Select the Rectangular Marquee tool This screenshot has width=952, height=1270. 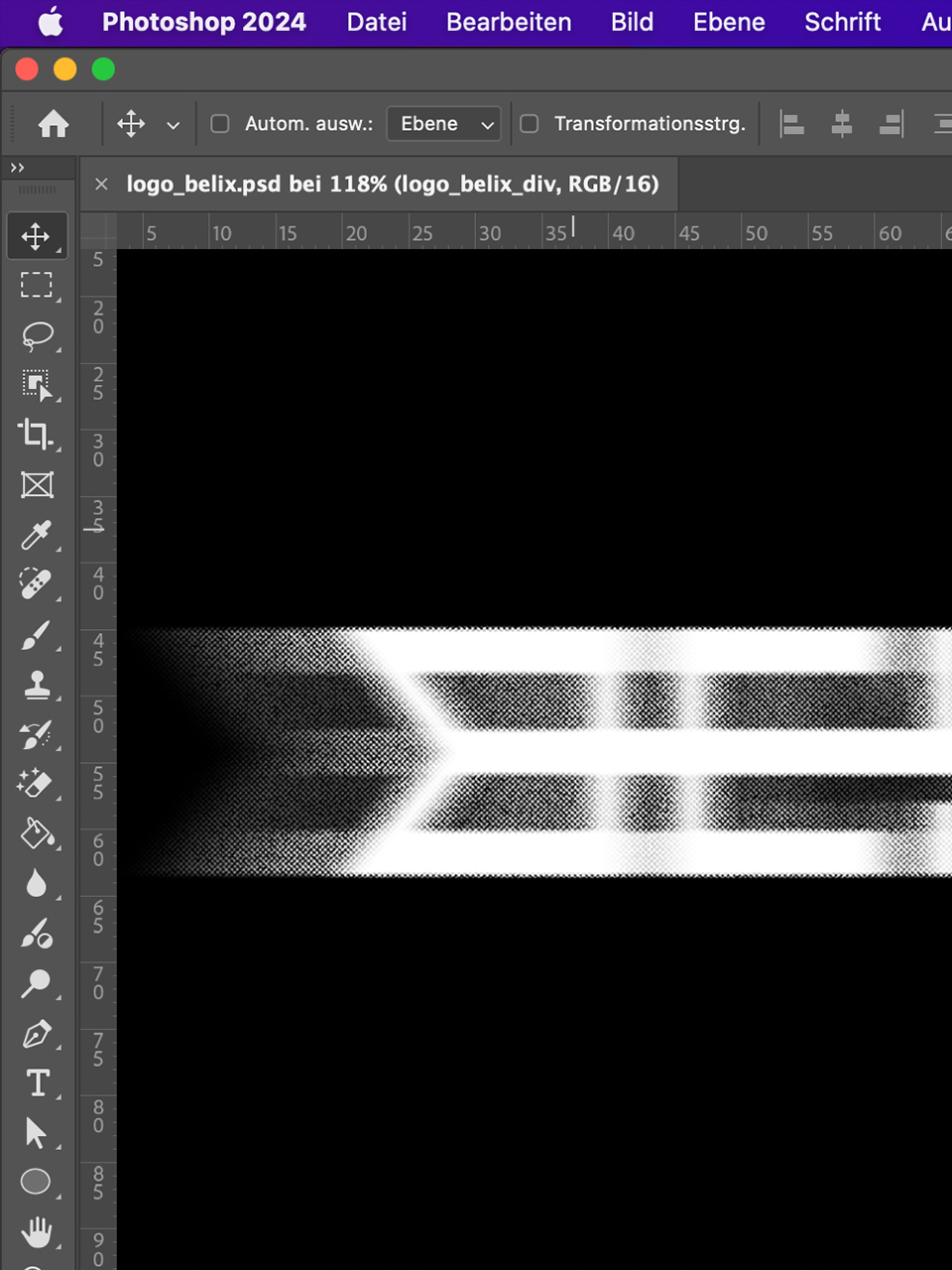click(x=37, y=286)
